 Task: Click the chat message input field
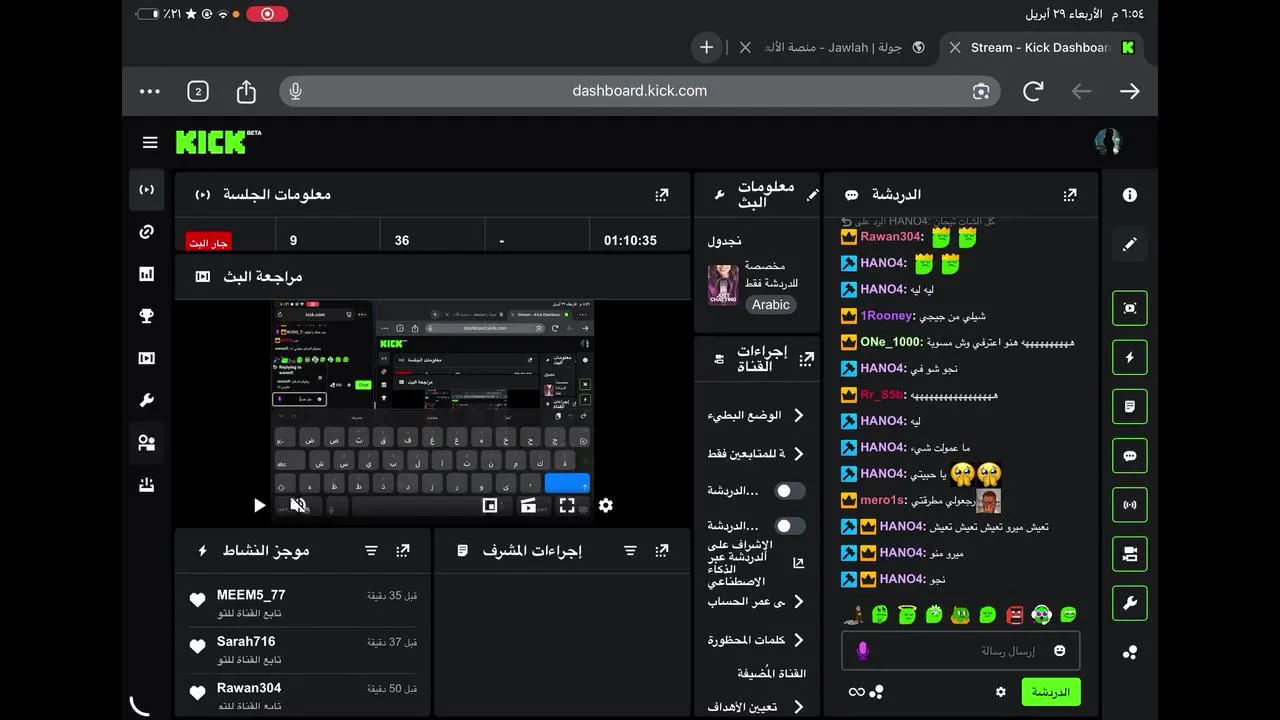[960, 651]
